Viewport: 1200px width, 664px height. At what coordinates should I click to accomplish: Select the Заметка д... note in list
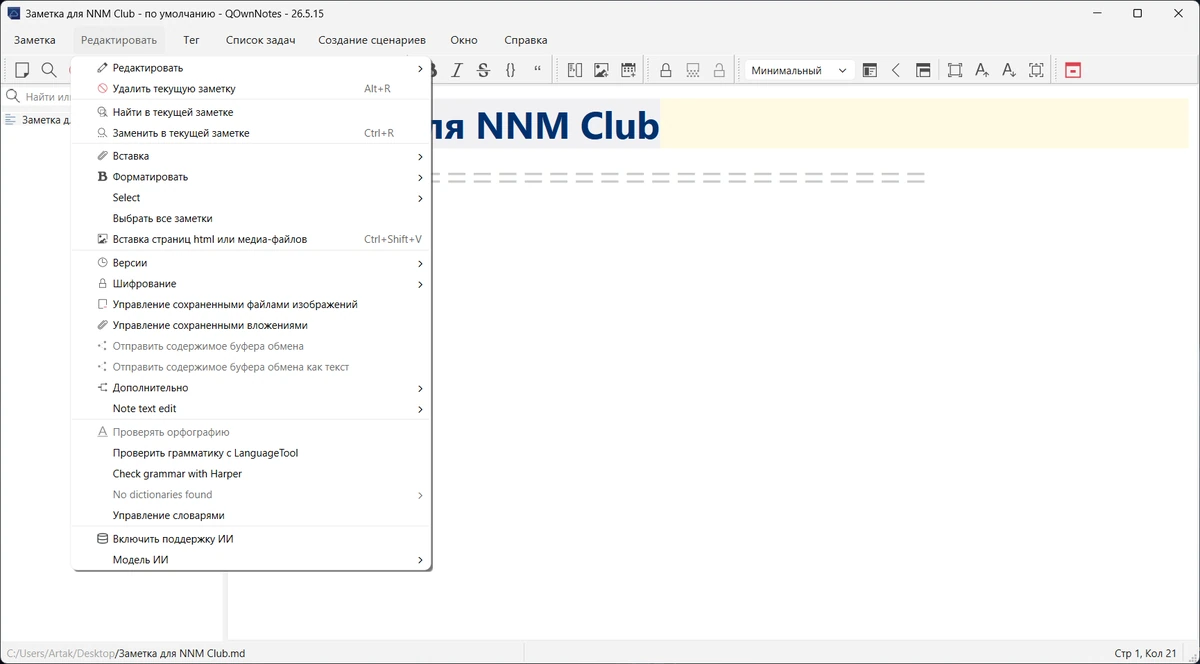pos(37,120)
